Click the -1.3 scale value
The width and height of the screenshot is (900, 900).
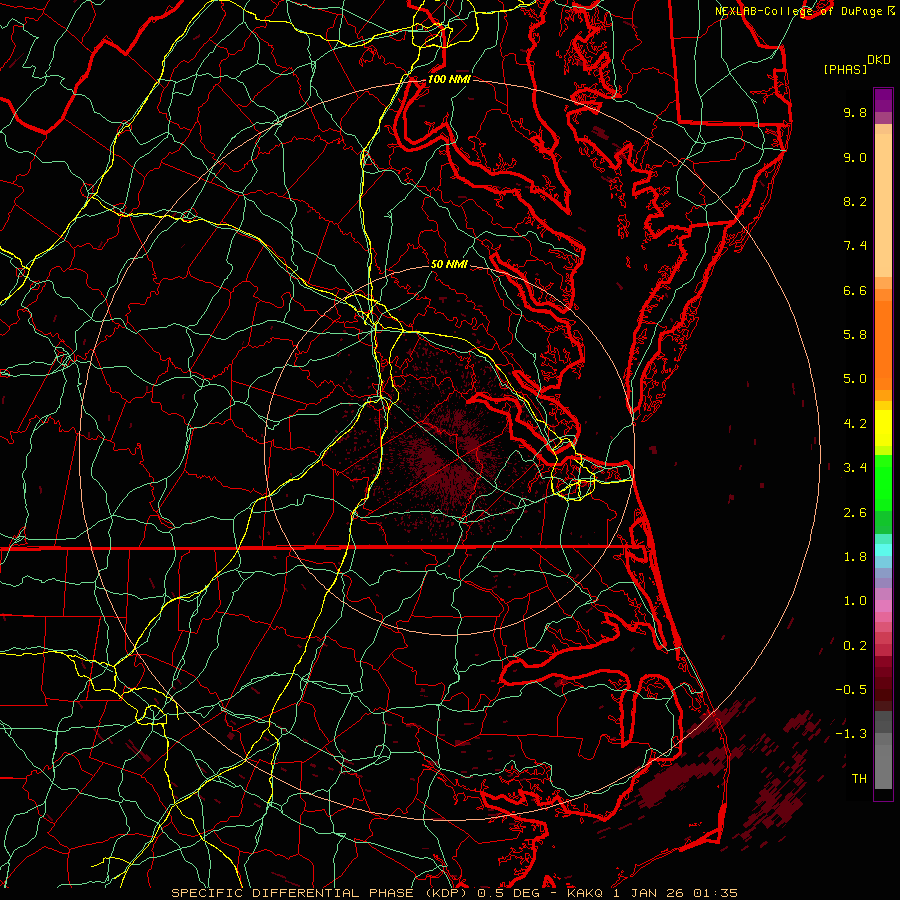851,734
